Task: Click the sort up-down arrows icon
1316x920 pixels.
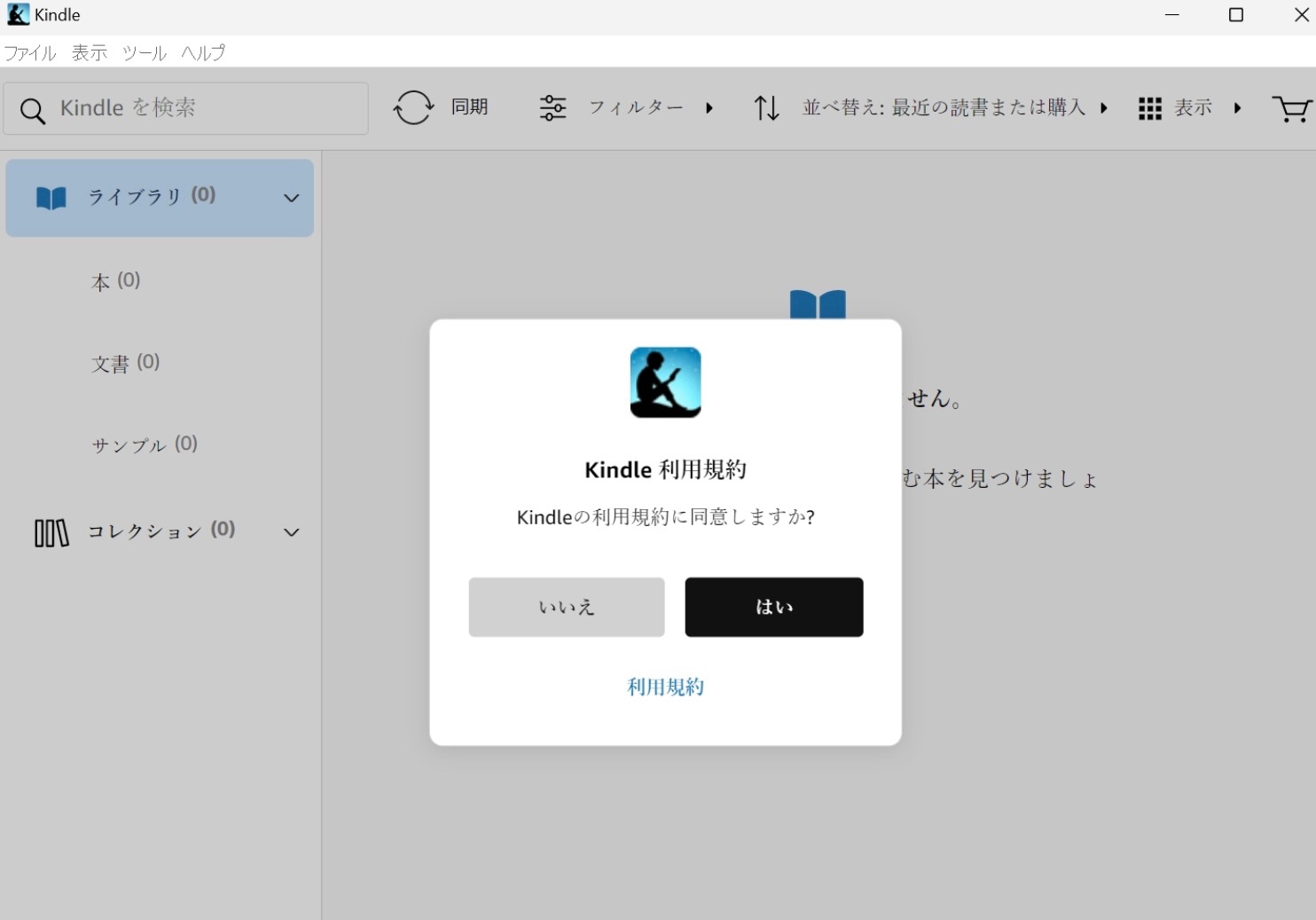Action: pos(766,108)
